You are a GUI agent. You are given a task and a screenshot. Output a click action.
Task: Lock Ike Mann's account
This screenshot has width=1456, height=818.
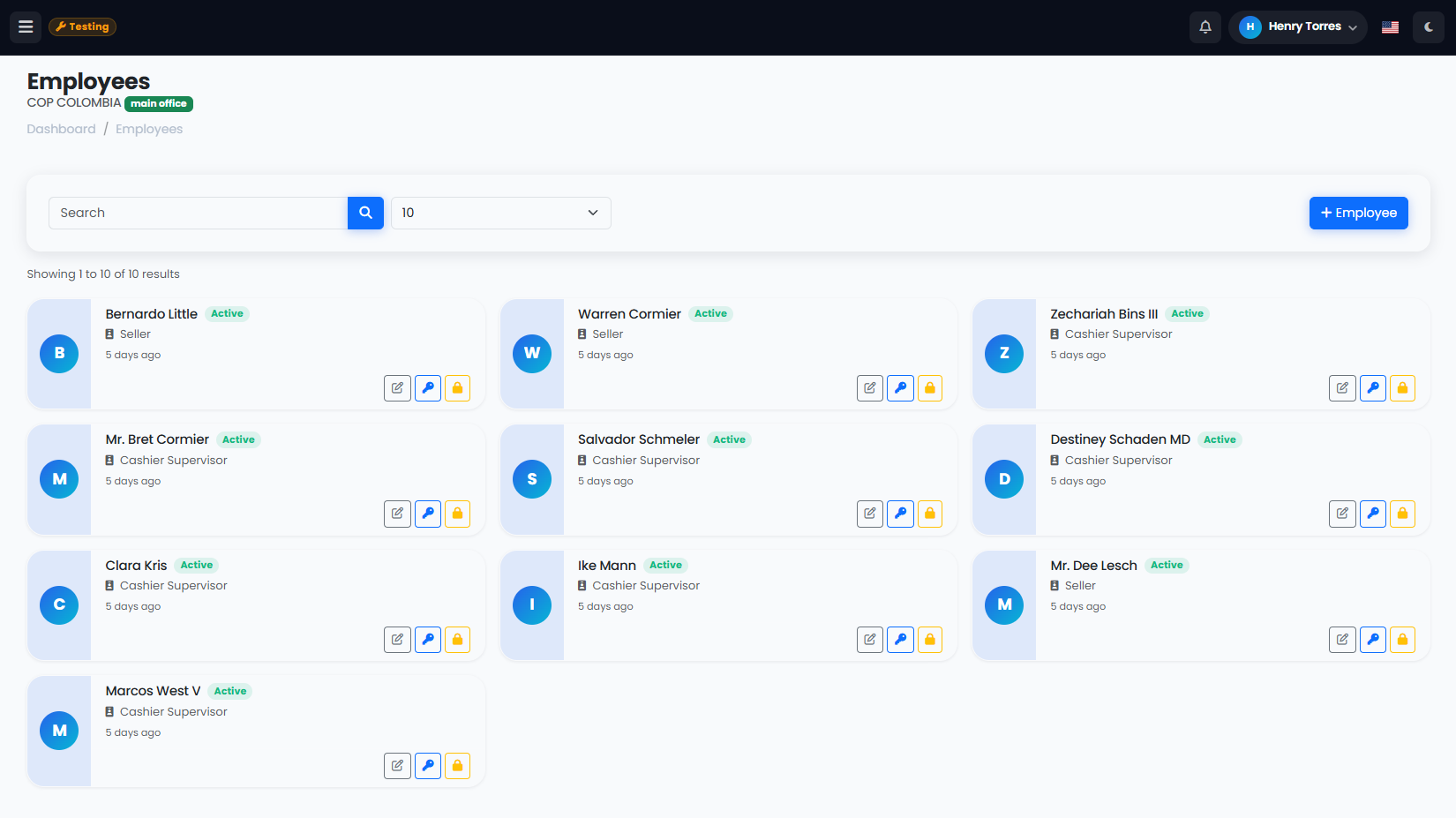(x=930, y=640)
